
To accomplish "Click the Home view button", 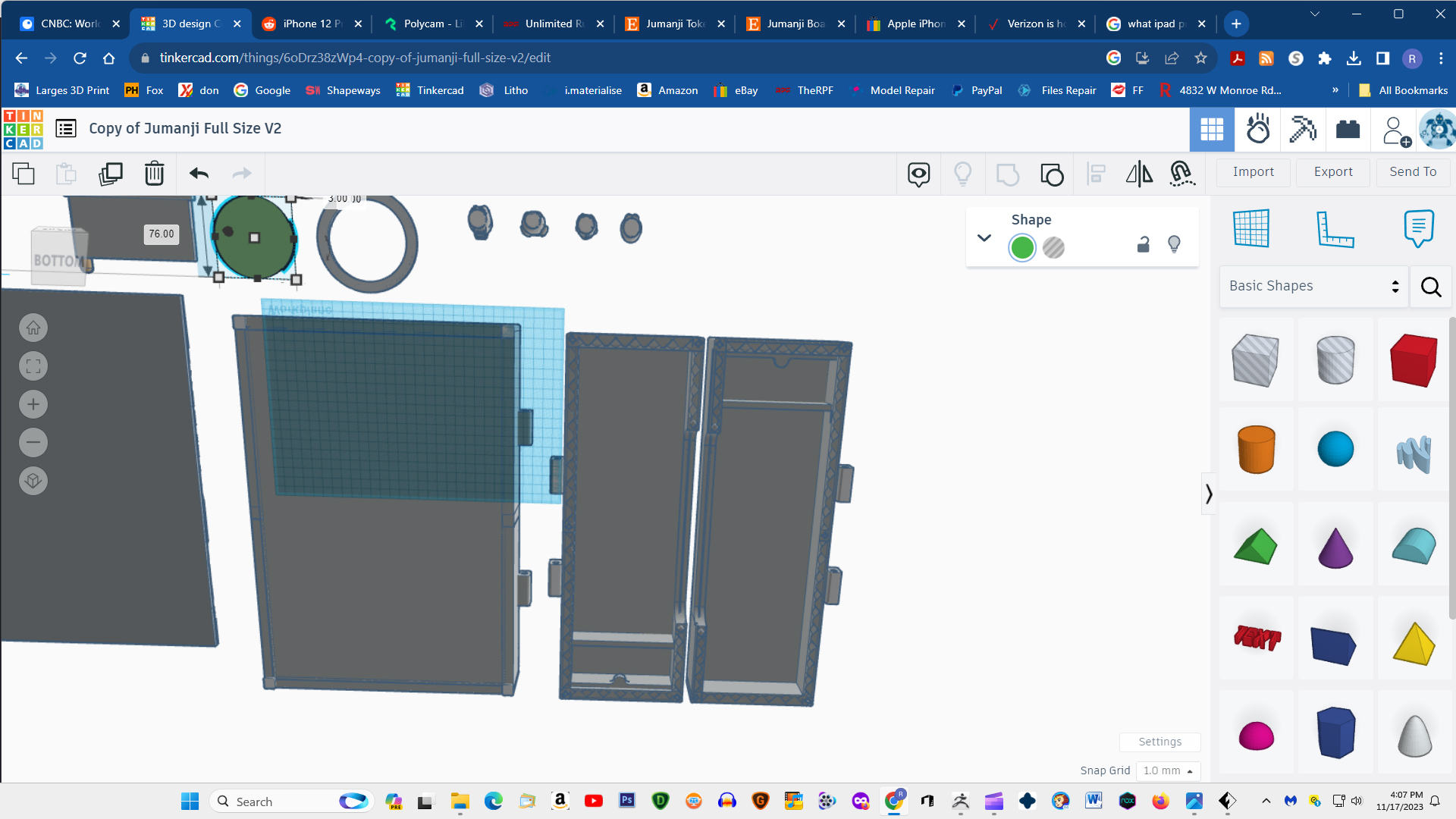I will click(33, 328).
